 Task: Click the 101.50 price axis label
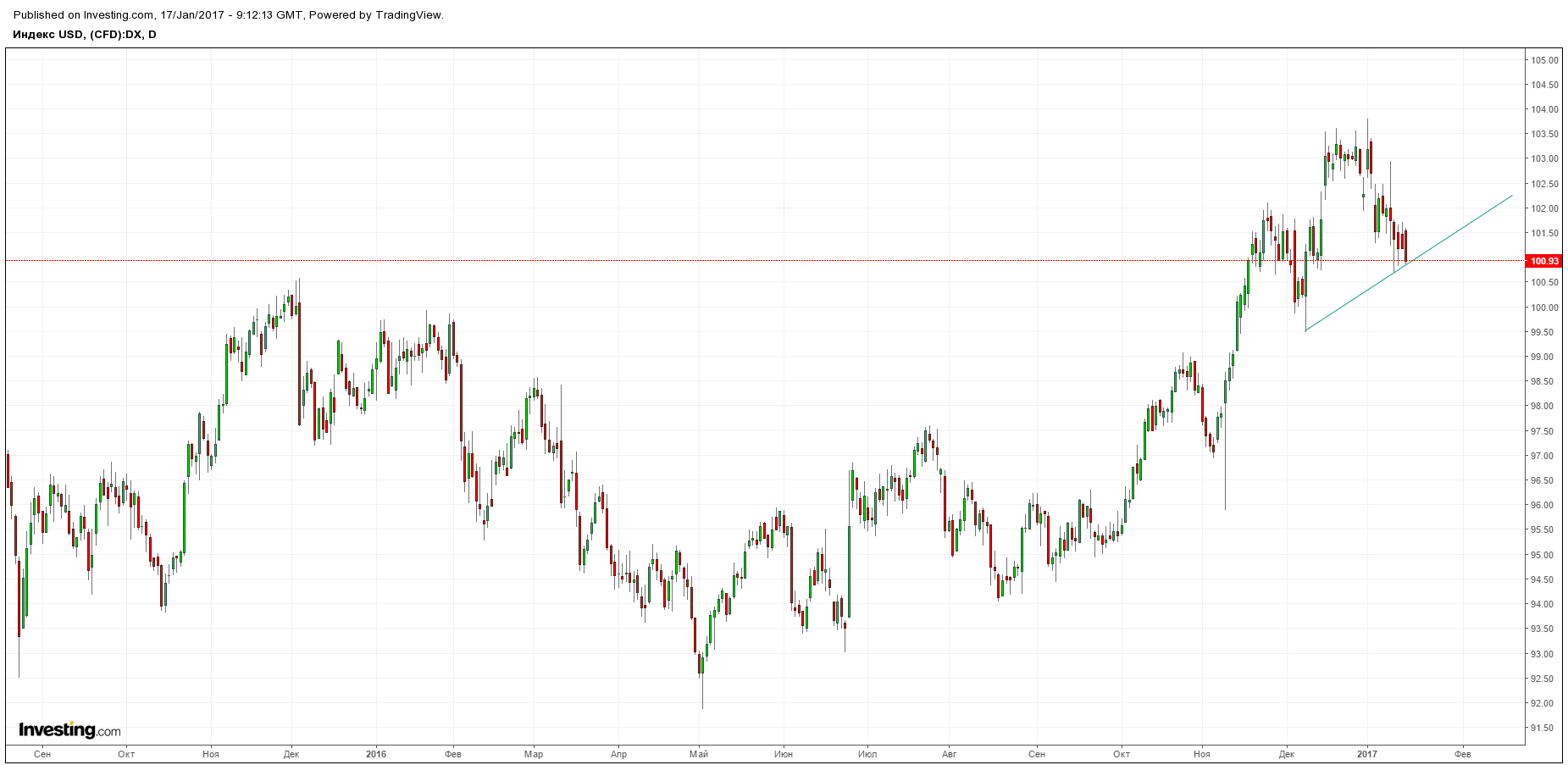[x=1544, y=233]
